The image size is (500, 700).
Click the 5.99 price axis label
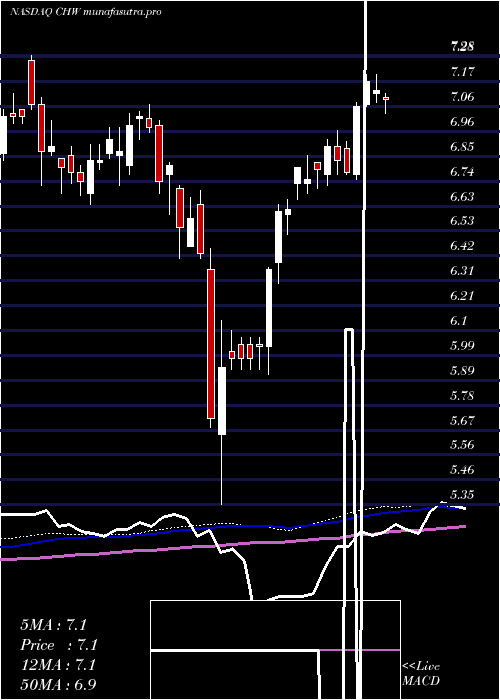point(462,346)
